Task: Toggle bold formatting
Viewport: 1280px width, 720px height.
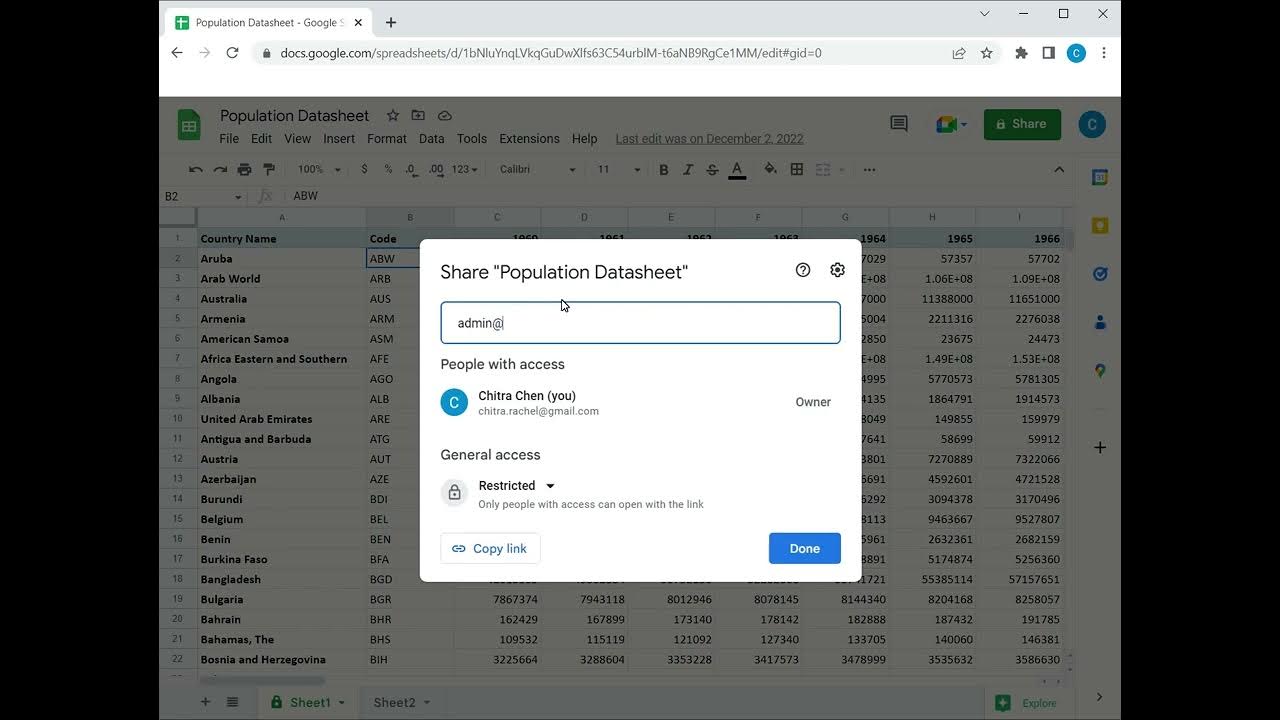Action: (x=664, y=170)
